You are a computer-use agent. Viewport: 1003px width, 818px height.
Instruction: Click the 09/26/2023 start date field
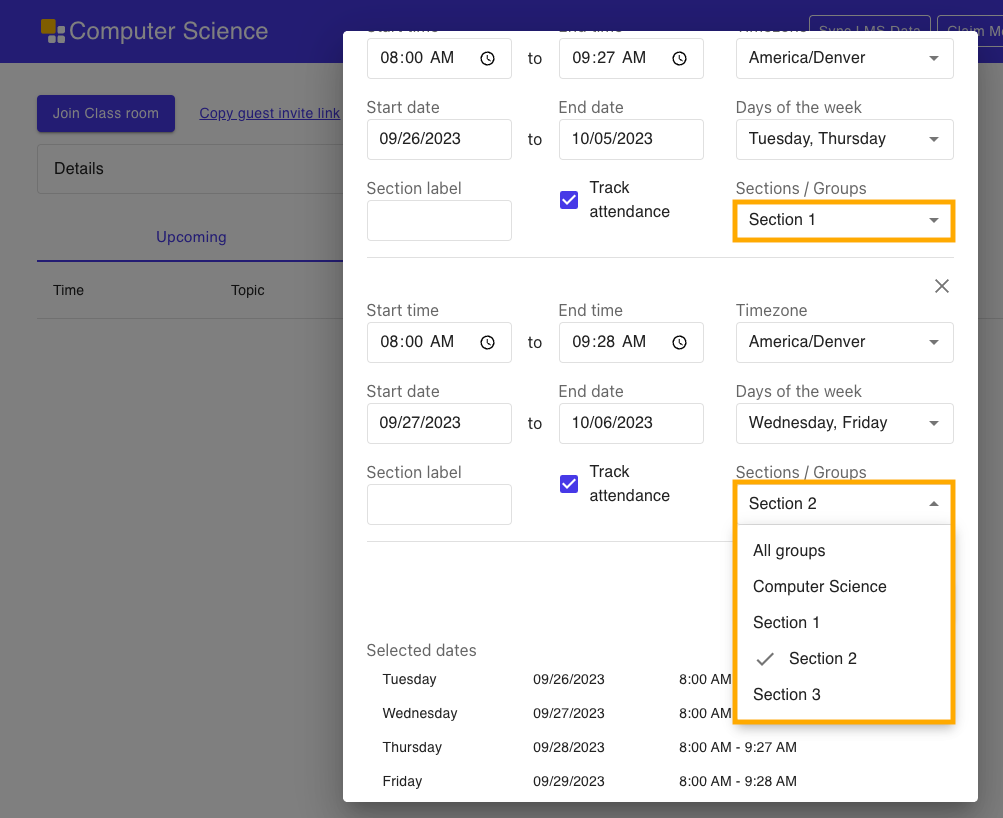tap(438, 139)
